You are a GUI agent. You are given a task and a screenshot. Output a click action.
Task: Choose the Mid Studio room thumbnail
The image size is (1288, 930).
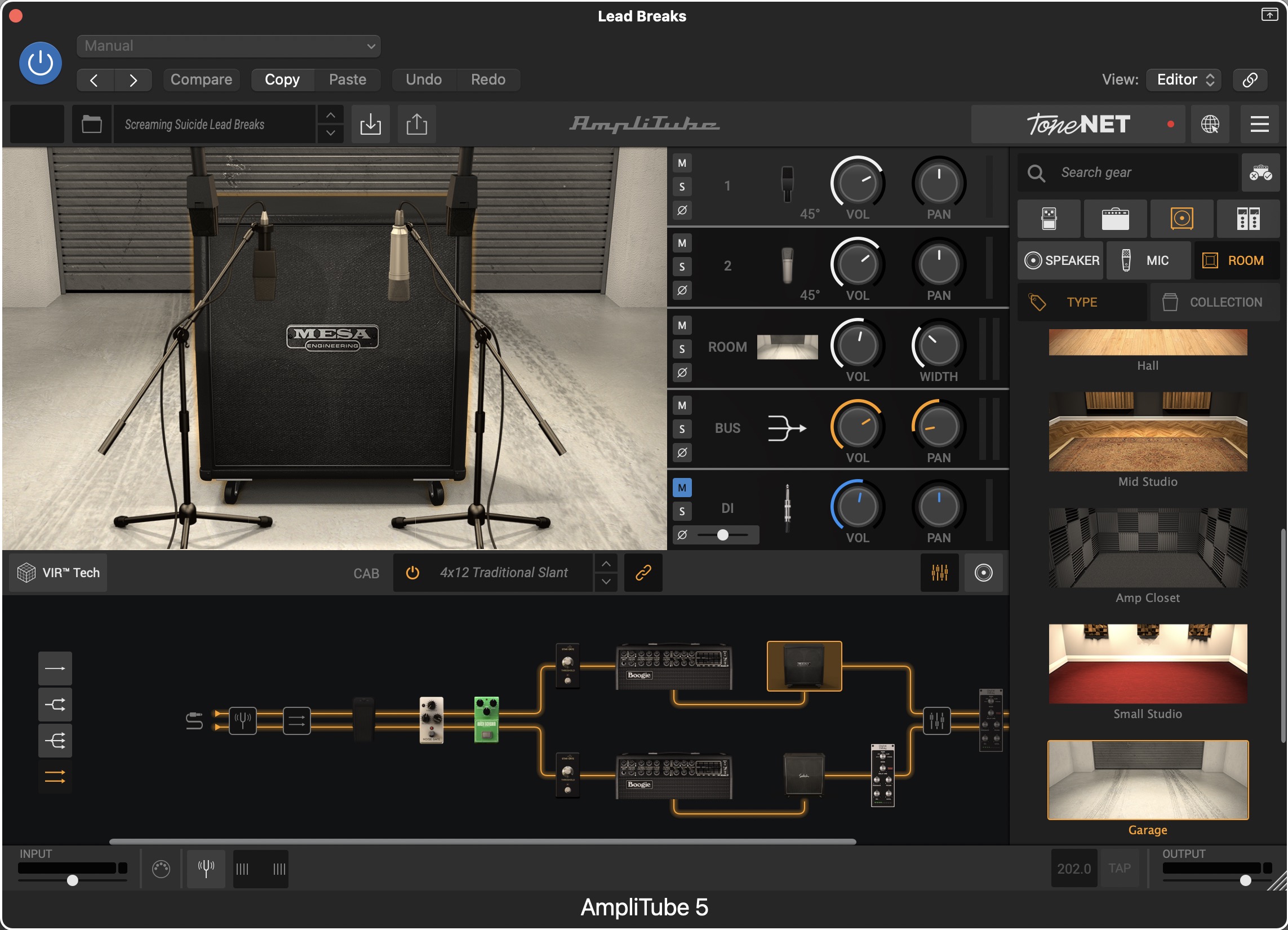coord(1148,432)
